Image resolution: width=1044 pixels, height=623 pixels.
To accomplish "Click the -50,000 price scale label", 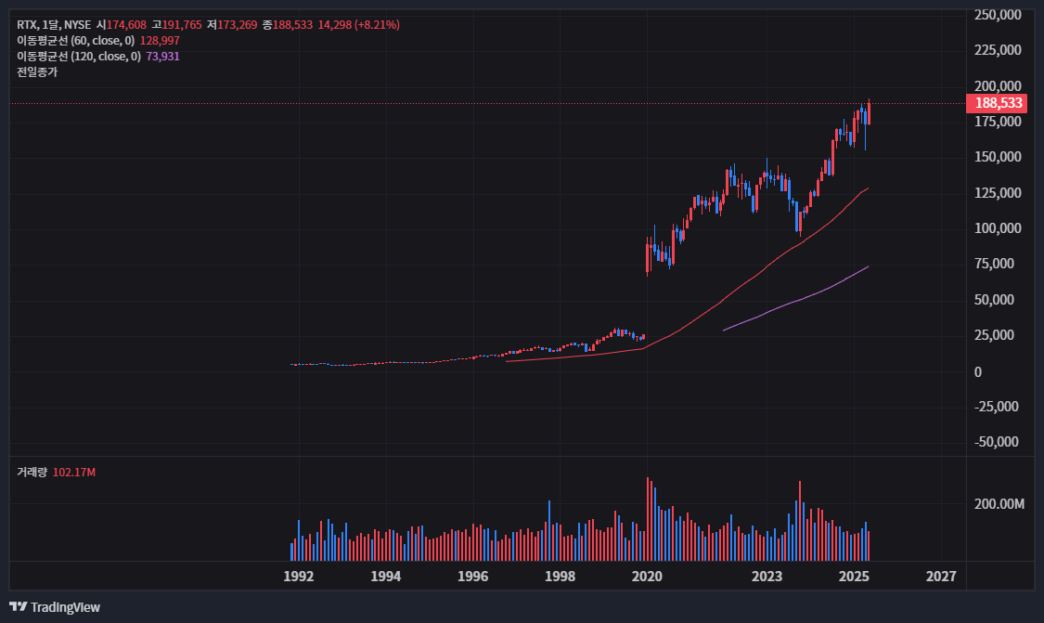I will [996, 442].
